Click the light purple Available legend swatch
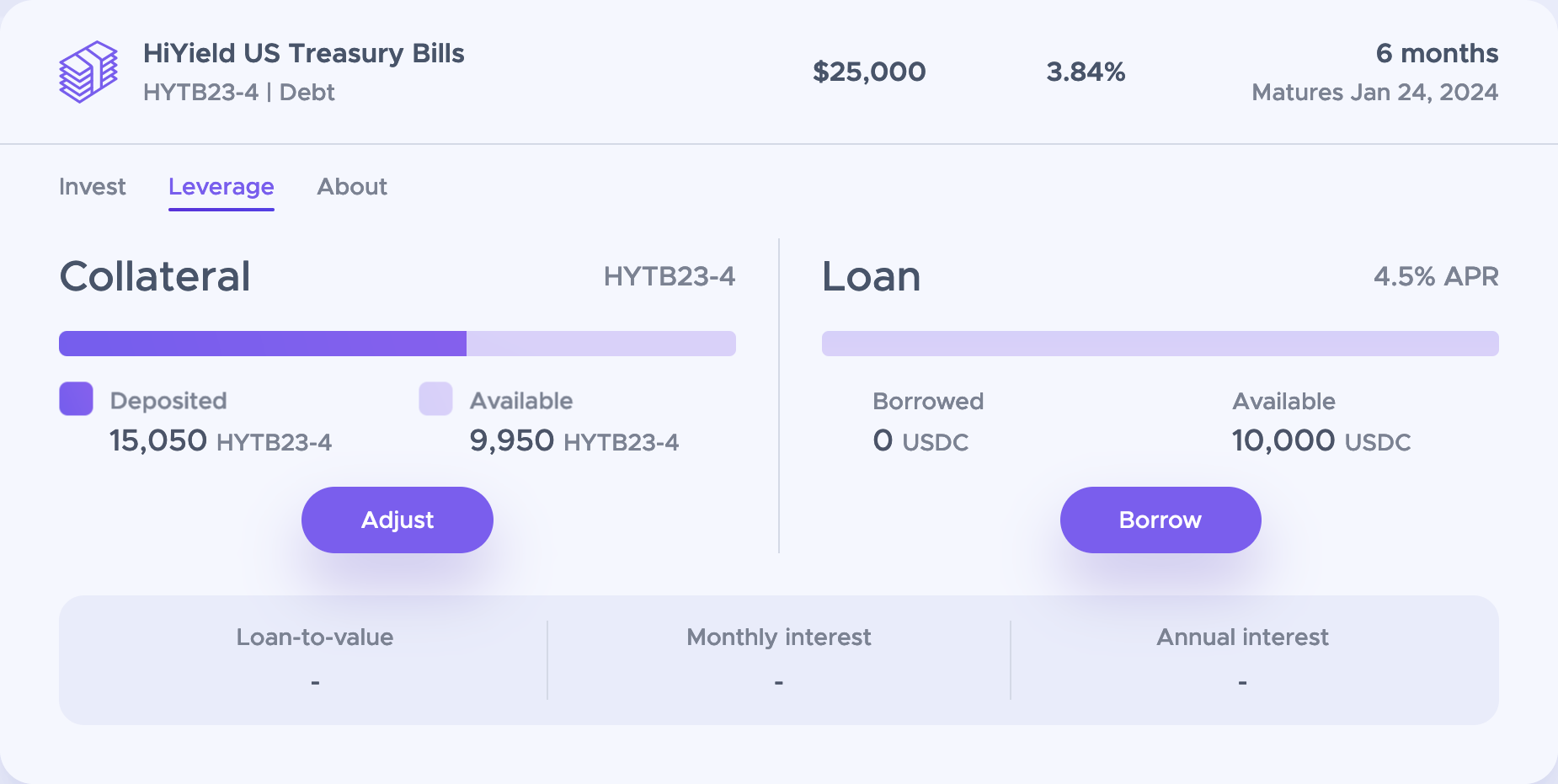Viewport: 1558px width, 784px height. coord(435,398)
